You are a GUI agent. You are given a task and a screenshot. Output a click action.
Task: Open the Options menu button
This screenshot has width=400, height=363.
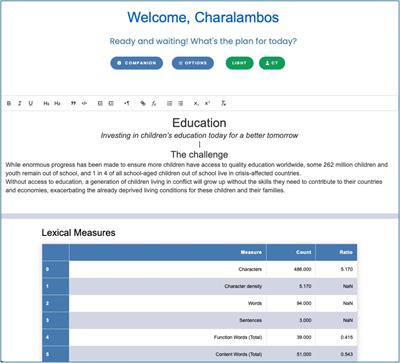tap(193, 63)
